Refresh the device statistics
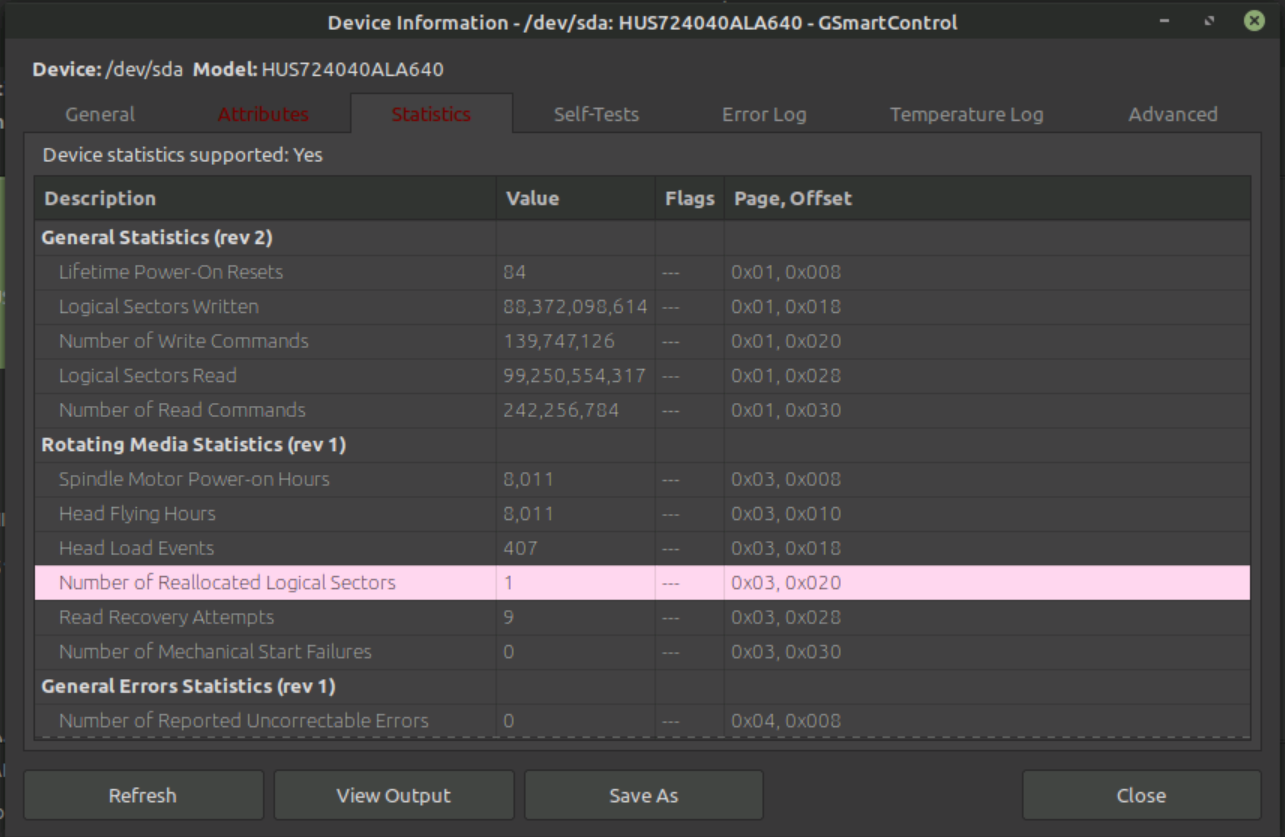This screenshot has height=837, width=1285. [143, 795]
